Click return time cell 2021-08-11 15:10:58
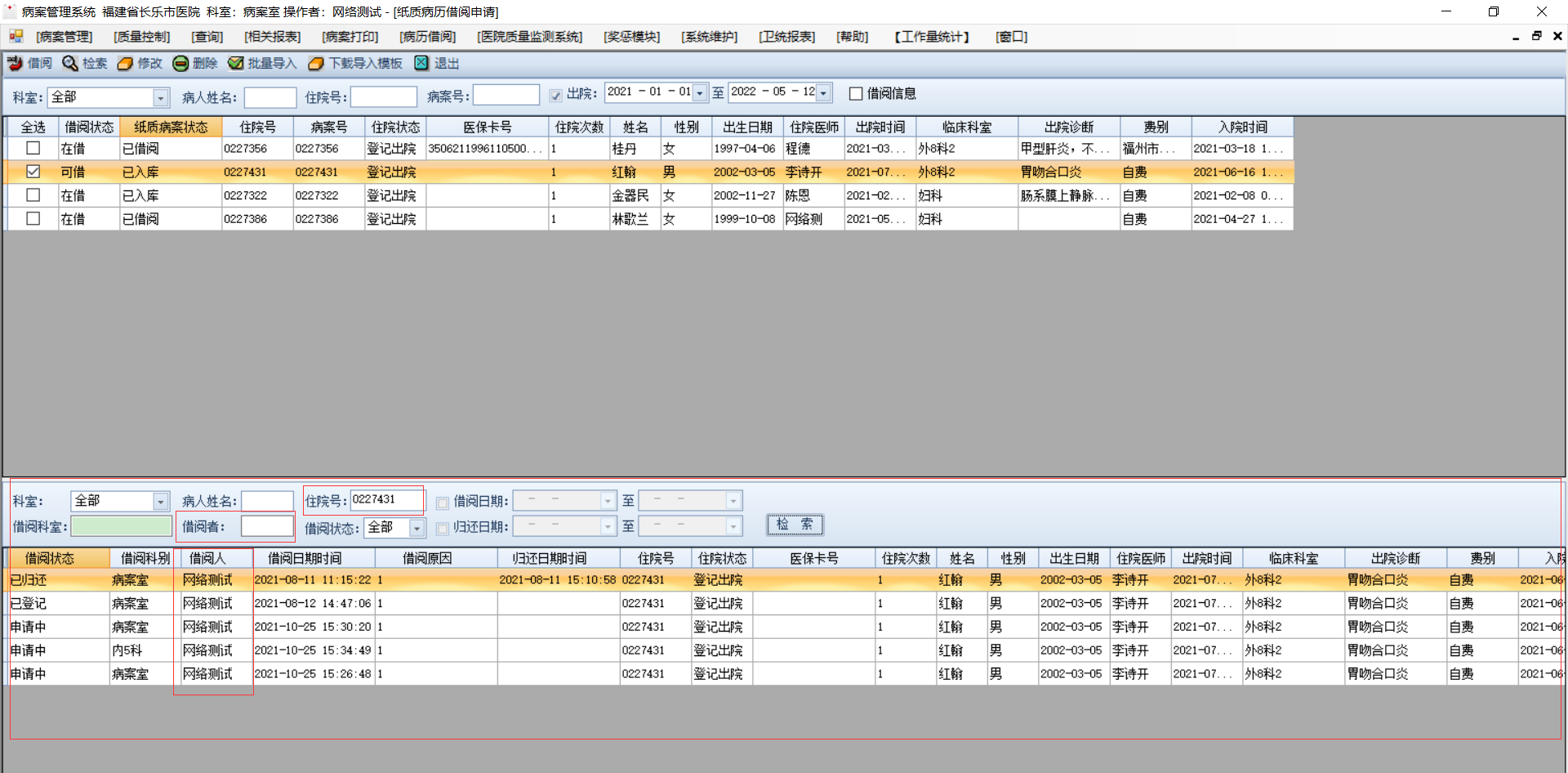The image size is (1568, 773). click(559, 580)
